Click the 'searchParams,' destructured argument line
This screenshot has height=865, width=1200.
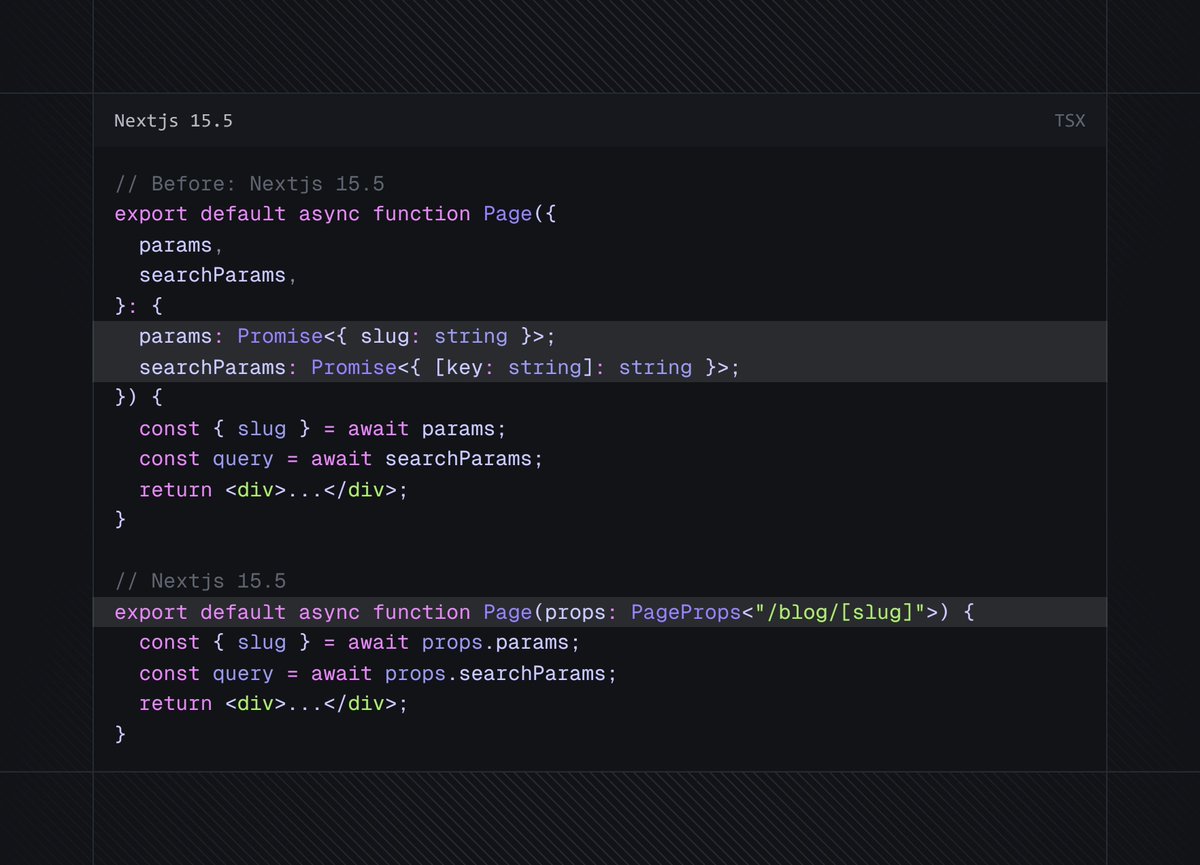click(218, 275)
